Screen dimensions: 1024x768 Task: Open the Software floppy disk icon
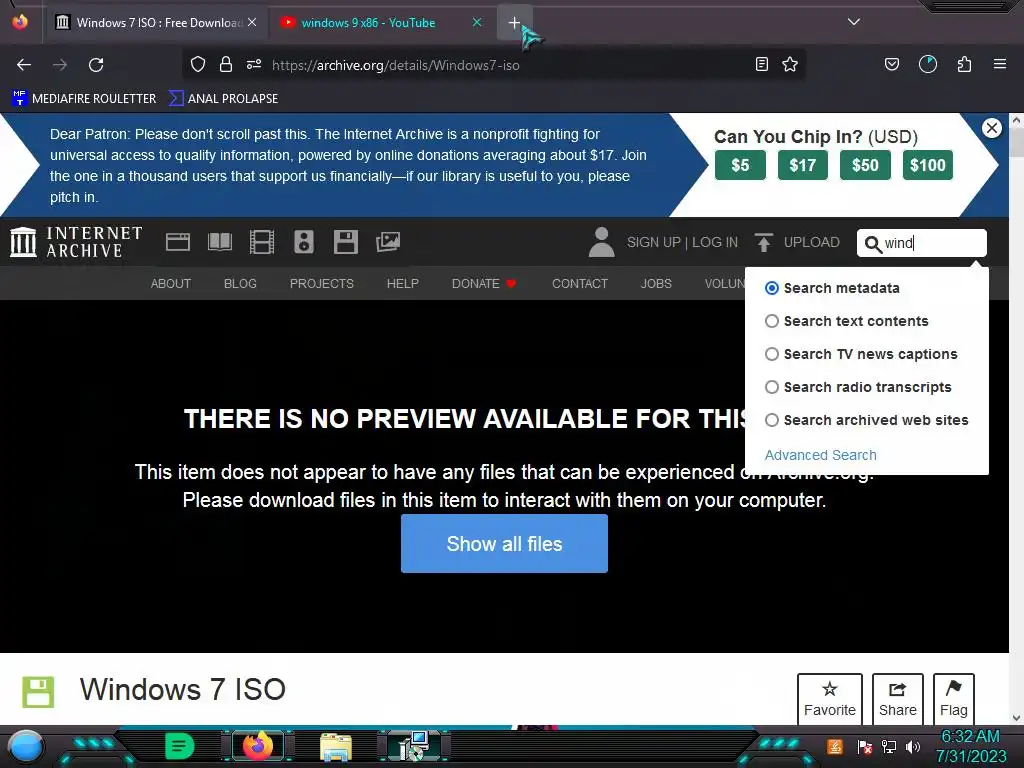click(x=345, y=242)
